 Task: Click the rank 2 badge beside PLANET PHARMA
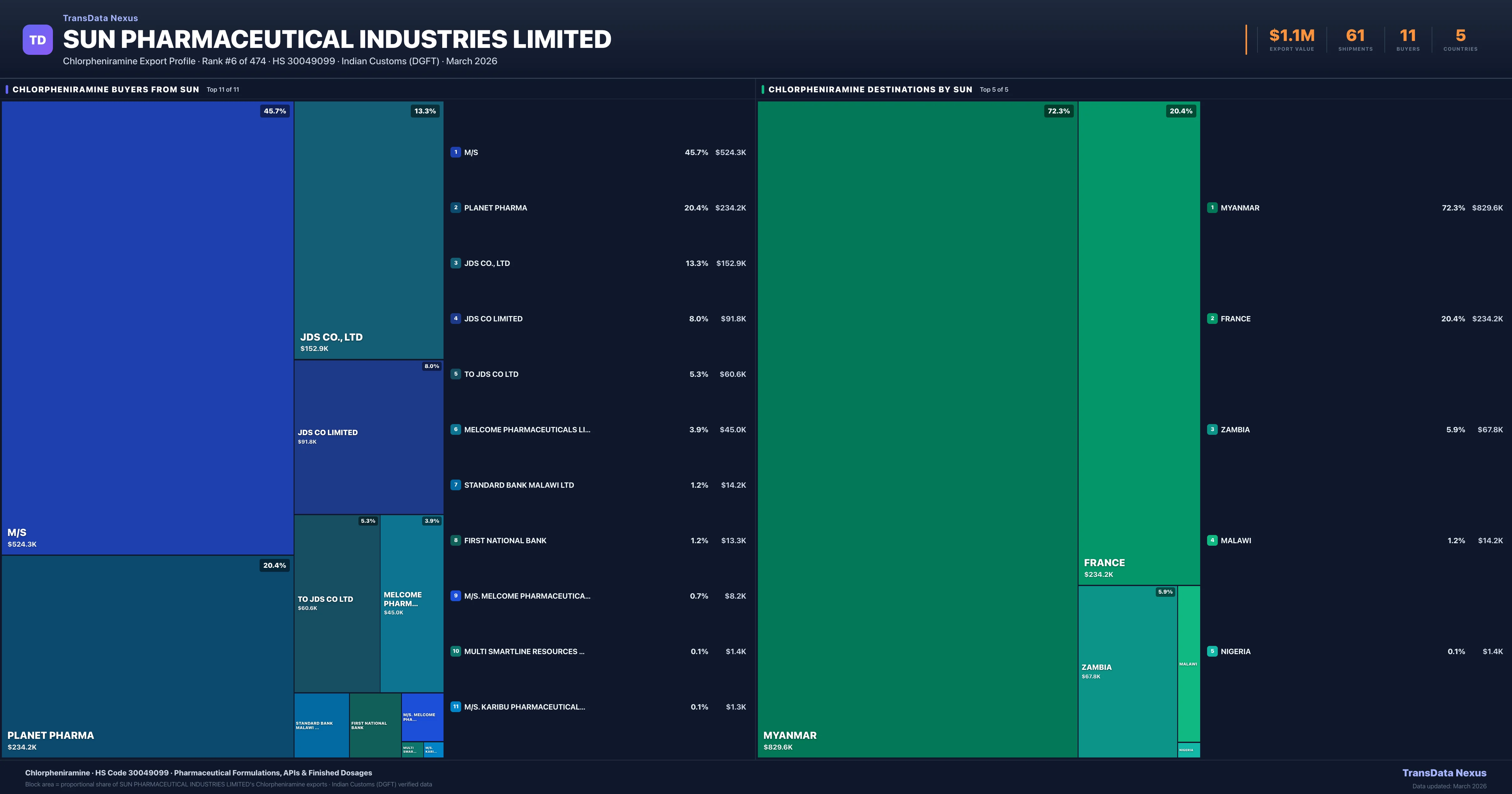tap(455, 207)
